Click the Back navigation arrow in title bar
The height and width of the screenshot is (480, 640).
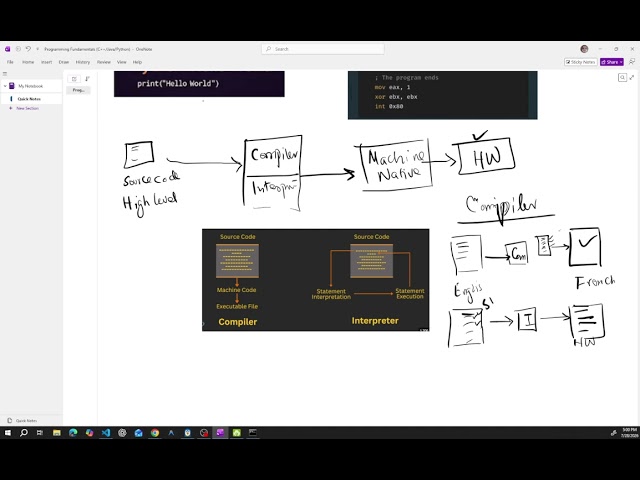18,49
